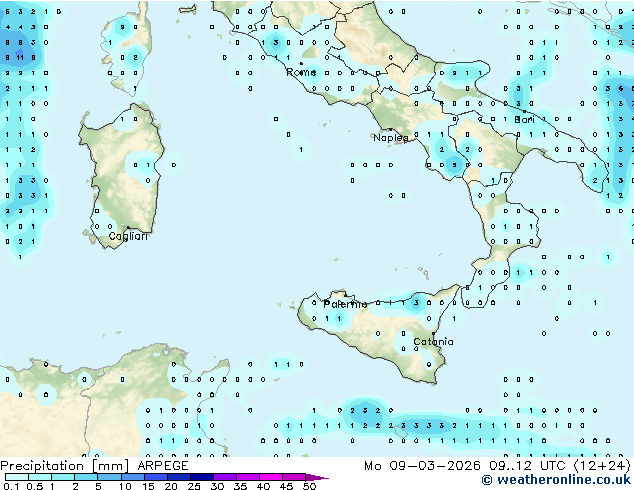This screenshot has height=490, width=634.
Task: Click the Rome city label
Action: 301,72
